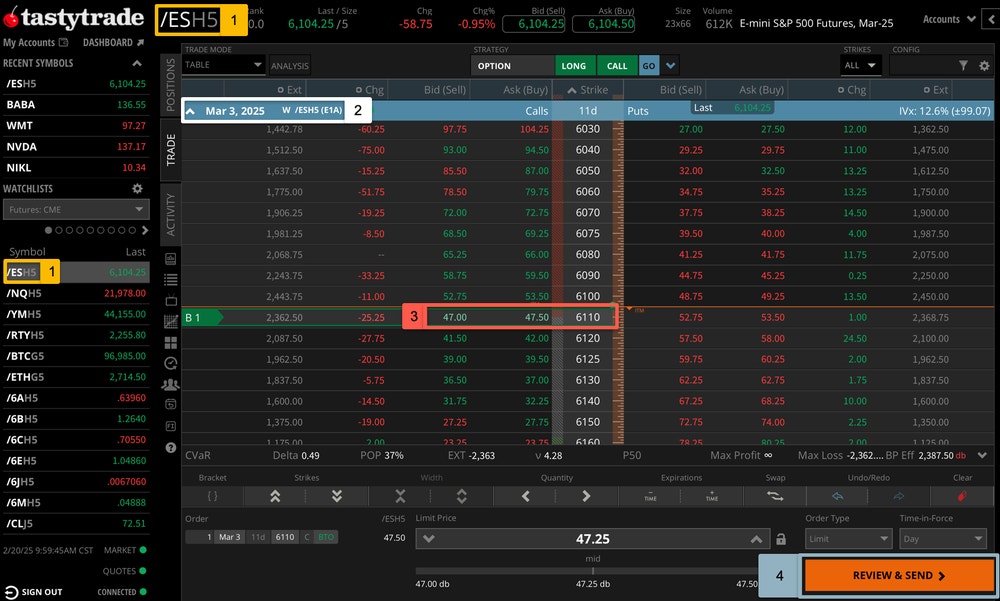Open the people group icon in sidebar
Viewport: 1000px width, 601px height.
pyautogui.click(x=170, y=384)
